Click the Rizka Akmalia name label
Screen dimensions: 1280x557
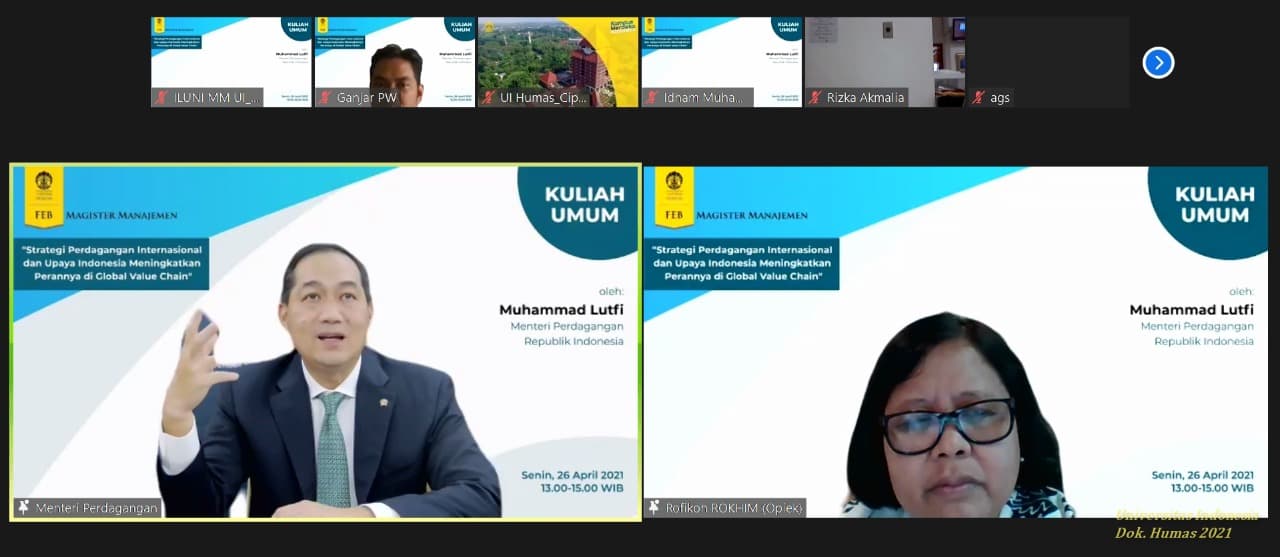(865, 98)
